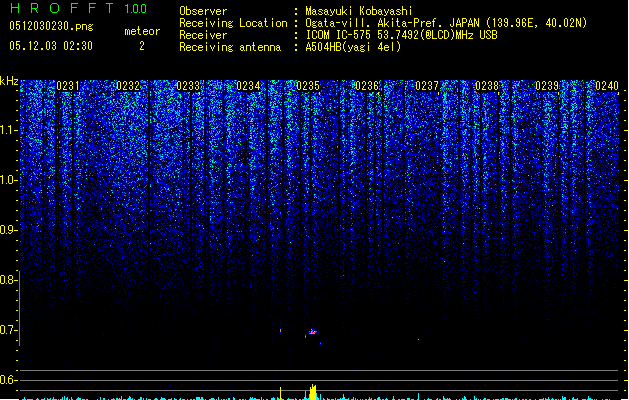This screenshot has width=629, height=400.
Task: Click the 0.6 kHz axis label
Action: 8,380
